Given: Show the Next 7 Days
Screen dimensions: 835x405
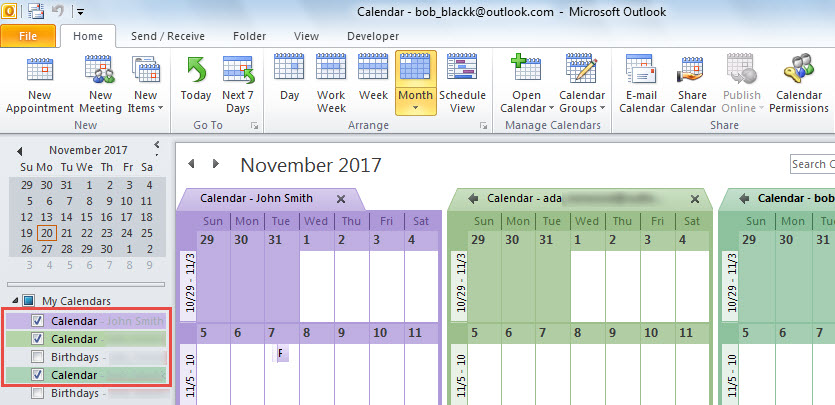Looking at the screenshot, I should click(x=238, y=84).
